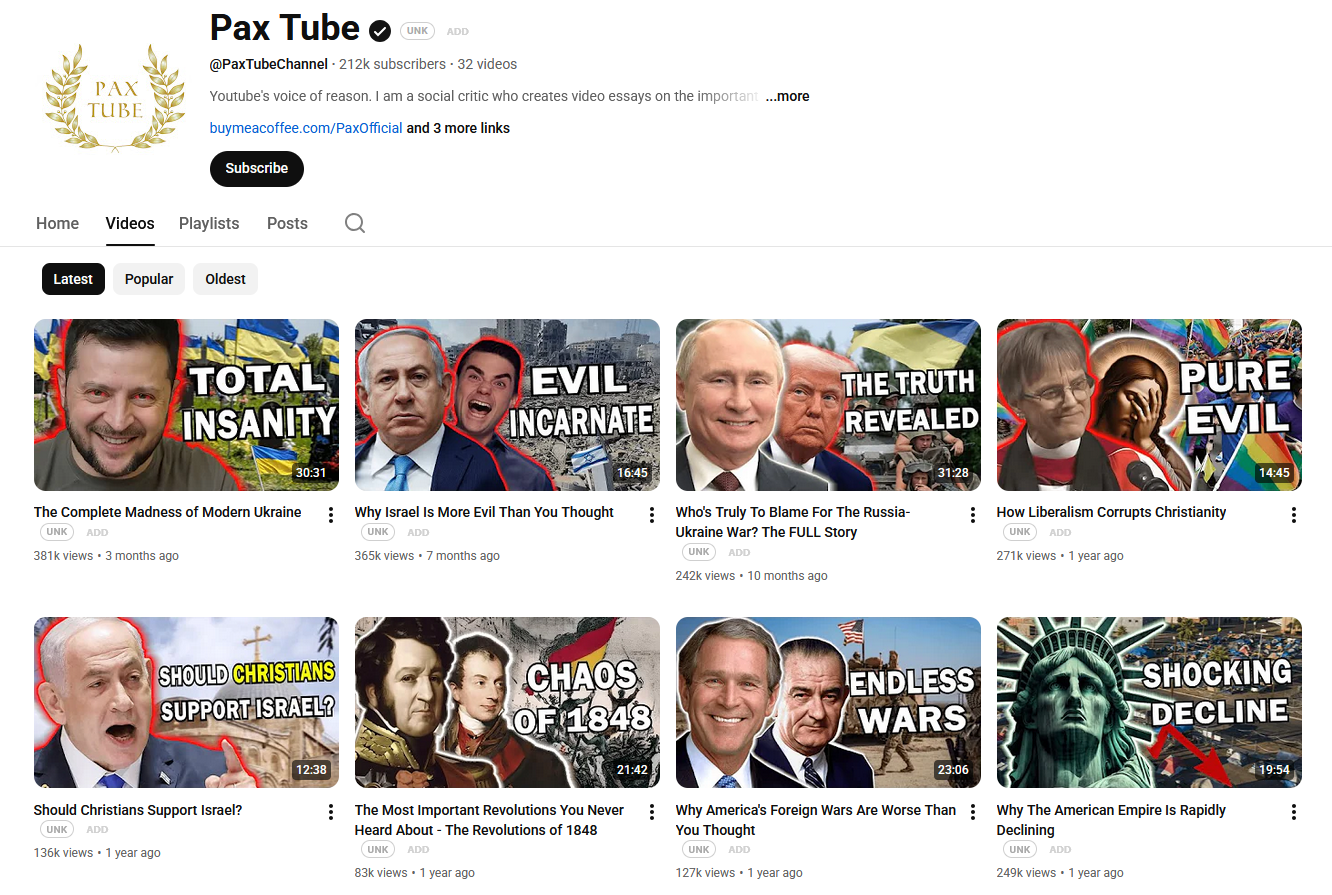
Task: Open video title 'Should Christians Support Israel?'
Action: click(x=138, y=810)
